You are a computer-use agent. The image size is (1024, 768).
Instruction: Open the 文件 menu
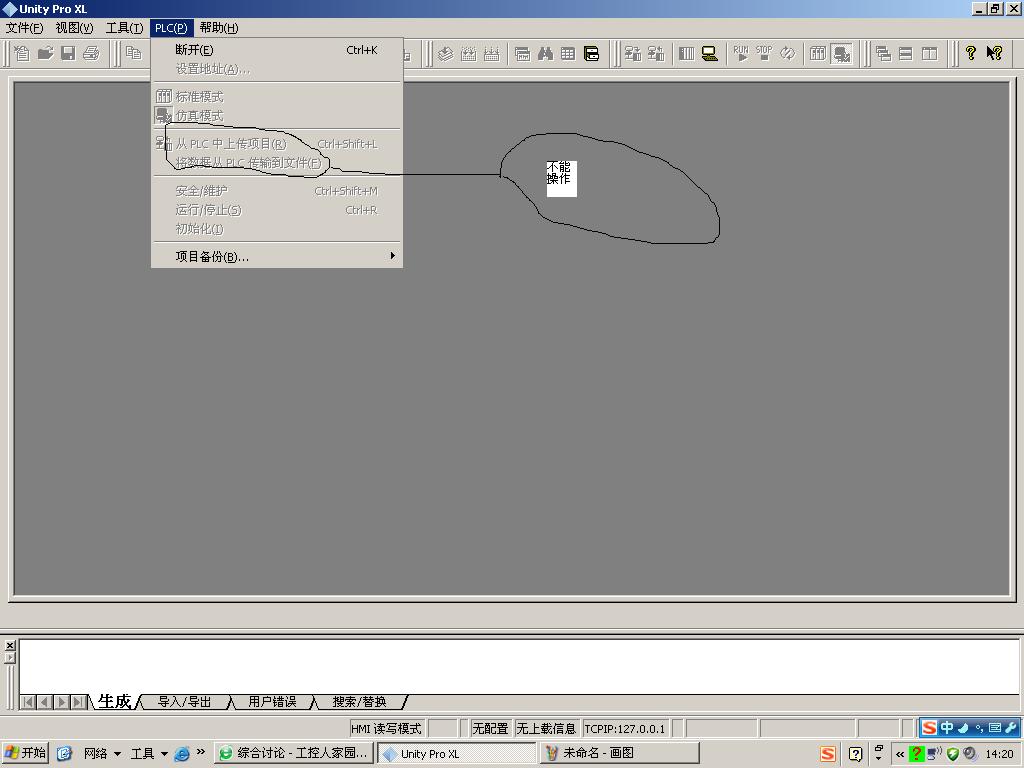(25, 28)
